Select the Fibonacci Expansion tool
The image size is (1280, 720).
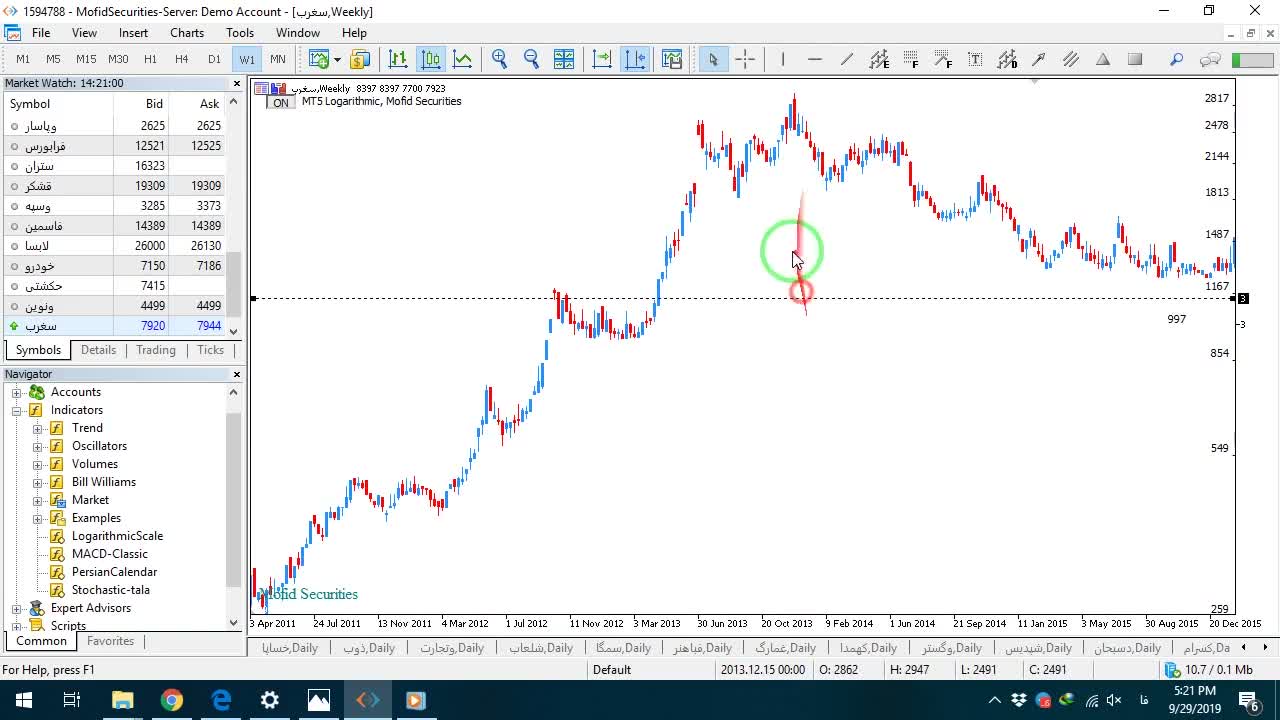point(943,59)
